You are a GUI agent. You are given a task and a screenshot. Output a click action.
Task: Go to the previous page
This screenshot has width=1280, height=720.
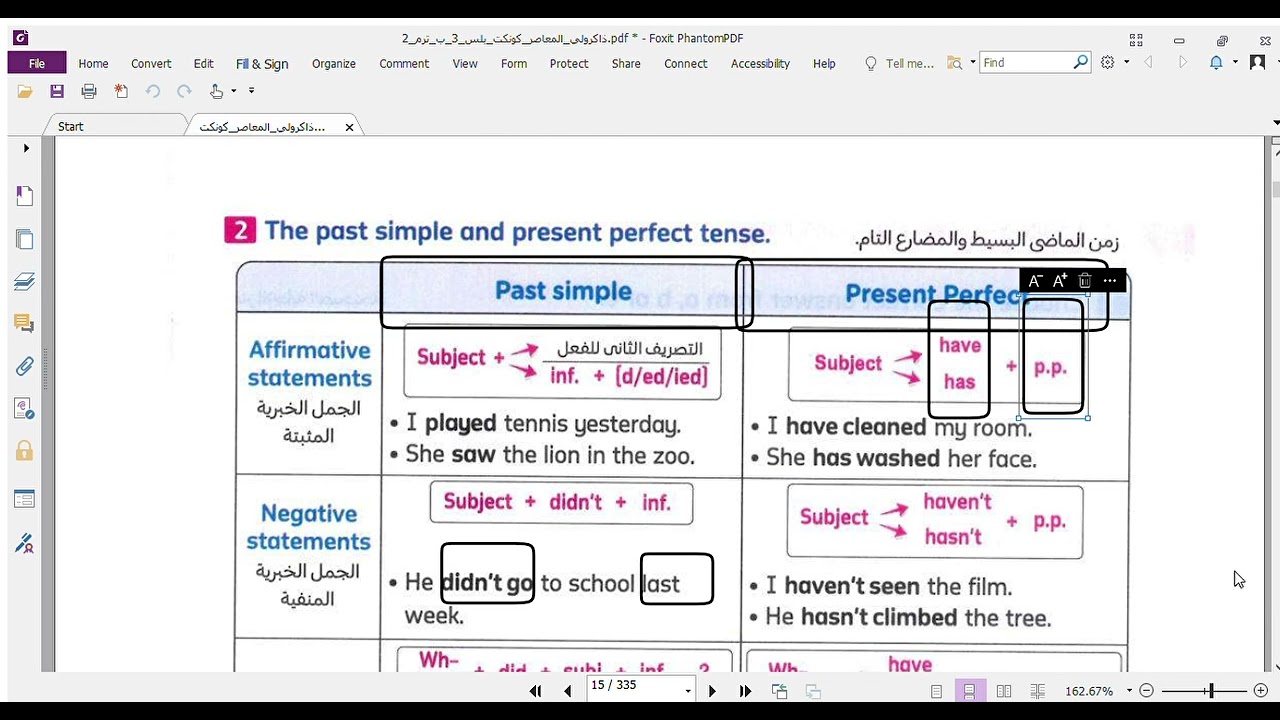[568, 691]
